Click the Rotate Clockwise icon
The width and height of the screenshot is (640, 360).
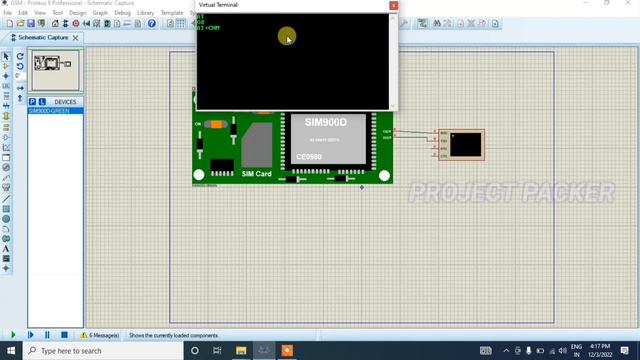pos(20,56)
